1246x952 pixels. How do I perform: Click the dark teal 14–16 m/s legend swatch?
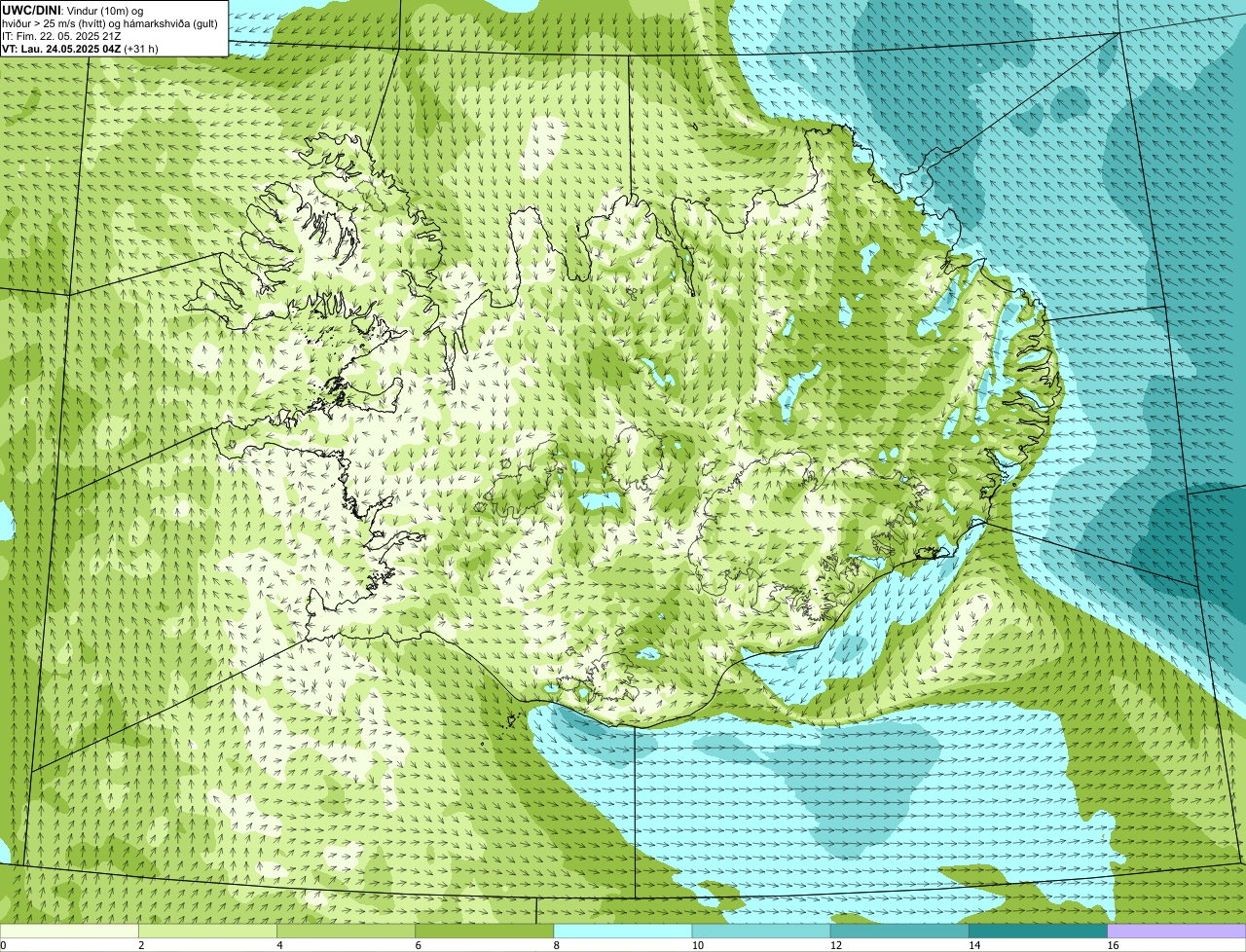pos(1039,931)
